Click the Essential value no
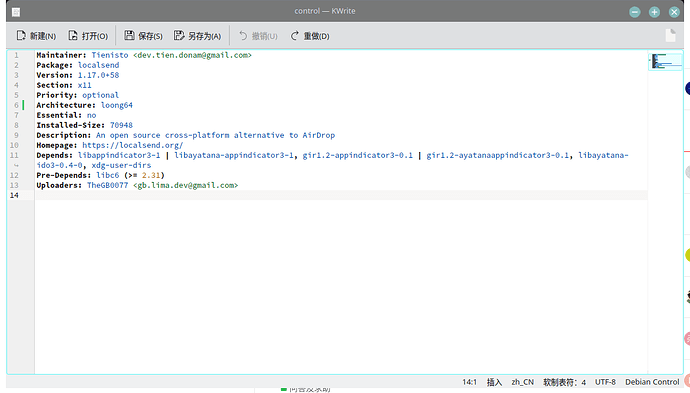 pyautogui.click(x=91, y=115)
